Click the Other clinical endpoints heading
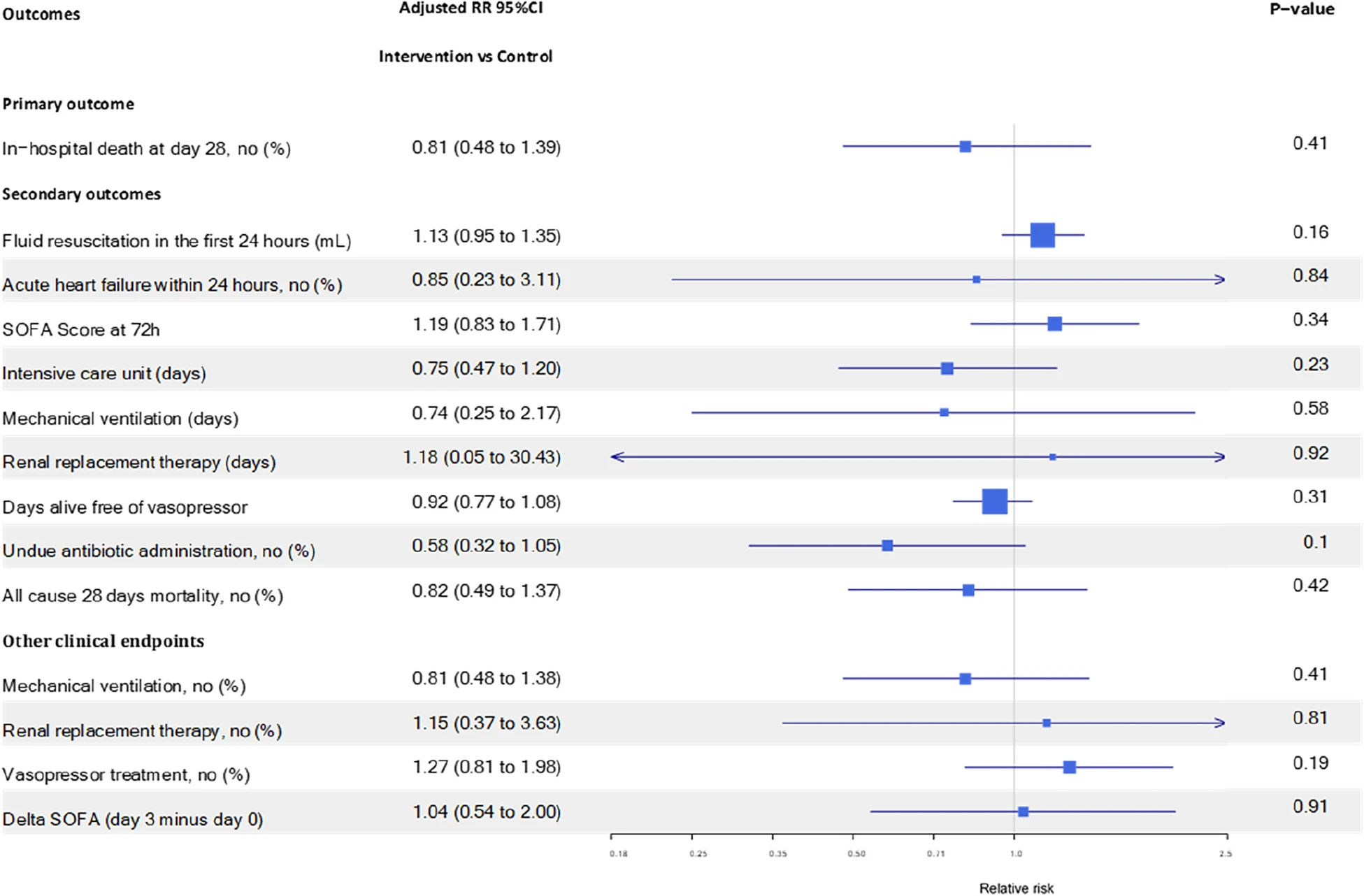 (x=103, y=642)
